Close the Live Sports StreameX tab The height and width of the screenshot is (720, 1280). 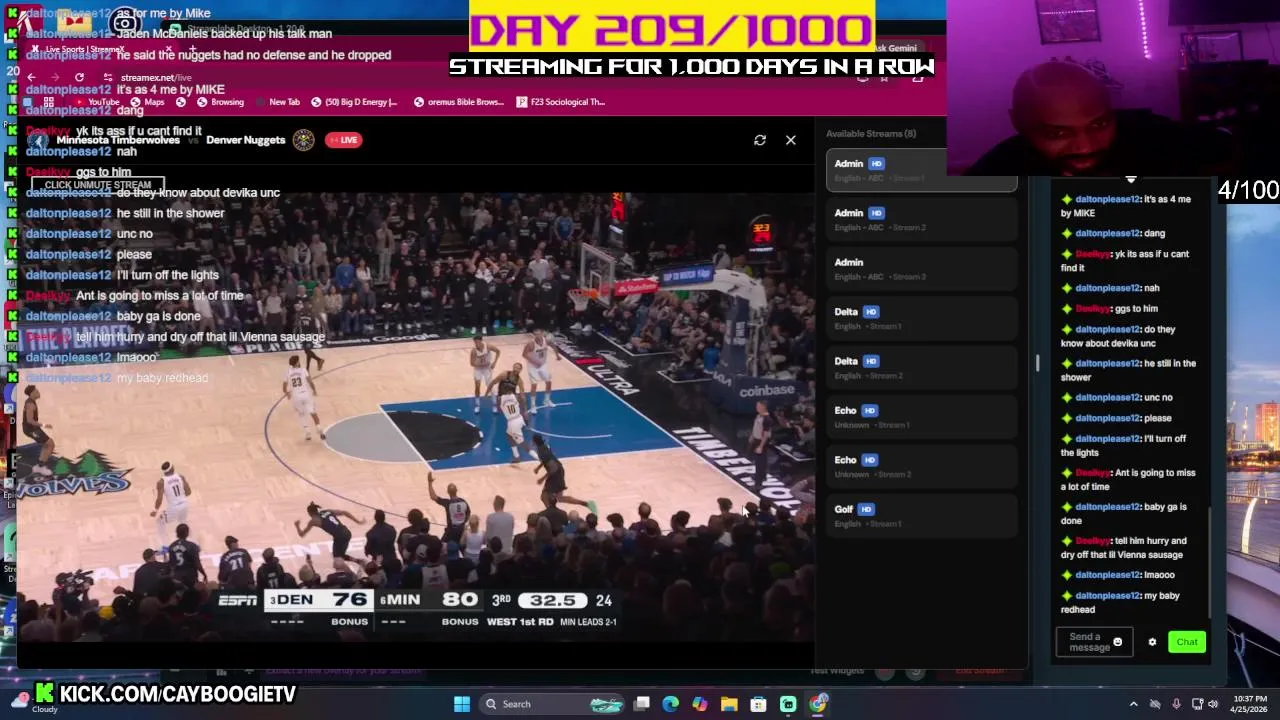(169, 49)
